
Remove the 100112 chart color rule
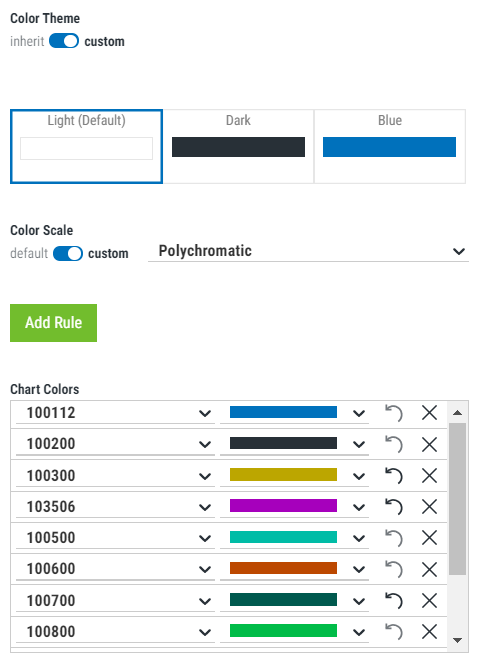tap(429, 413)
